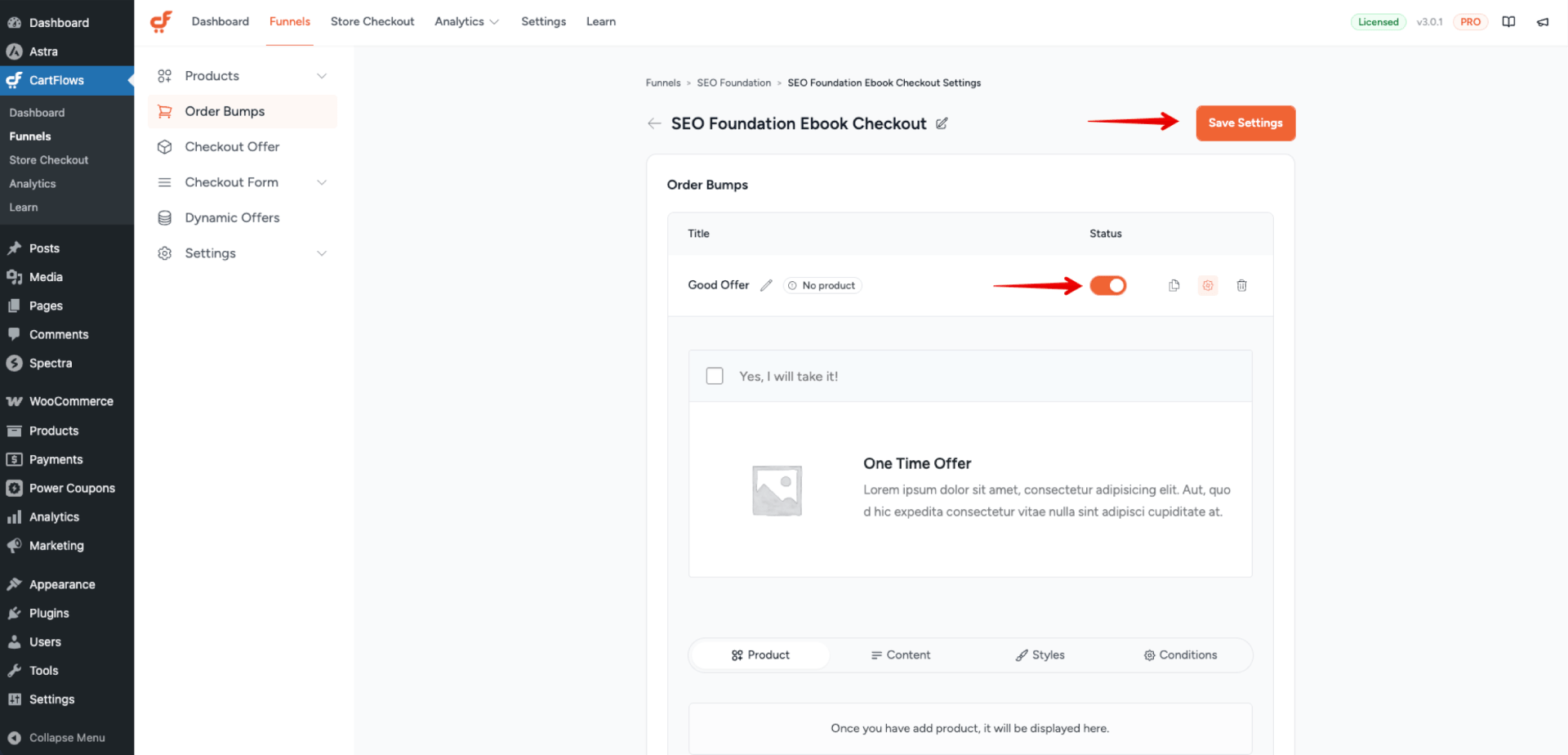Open WordPress Posts menu
This screenshot has width=1568, height=755.
point(67,248)
